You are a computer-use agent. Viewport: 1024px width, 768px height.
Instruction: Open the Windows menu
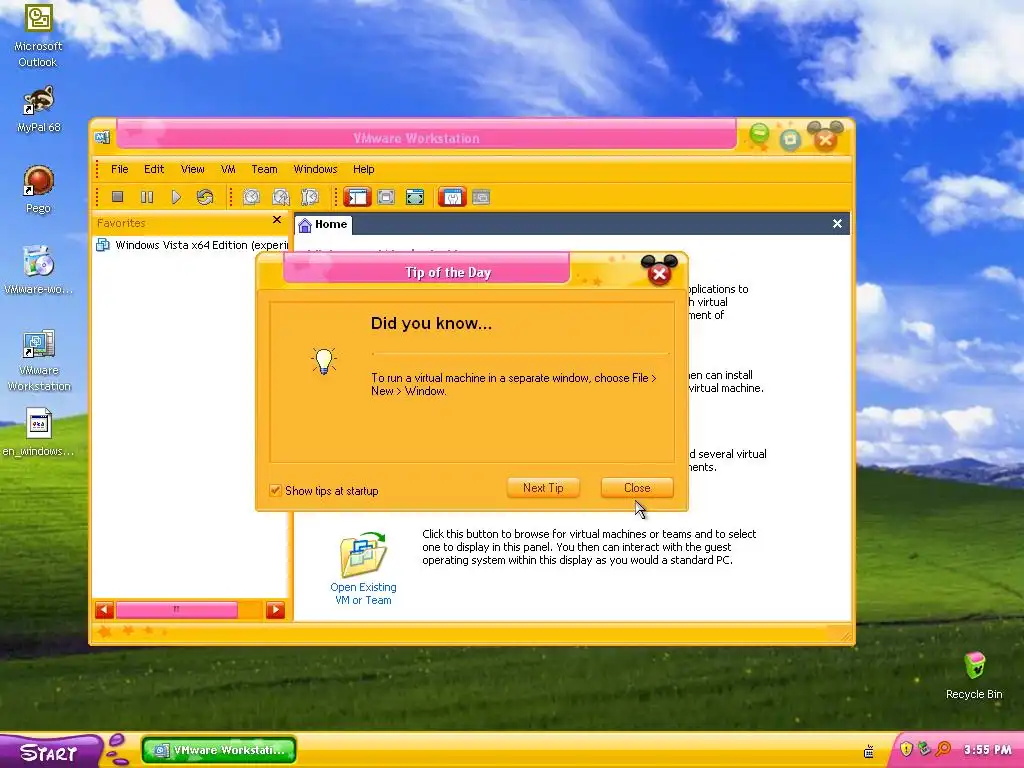click(x=315, y=169)
